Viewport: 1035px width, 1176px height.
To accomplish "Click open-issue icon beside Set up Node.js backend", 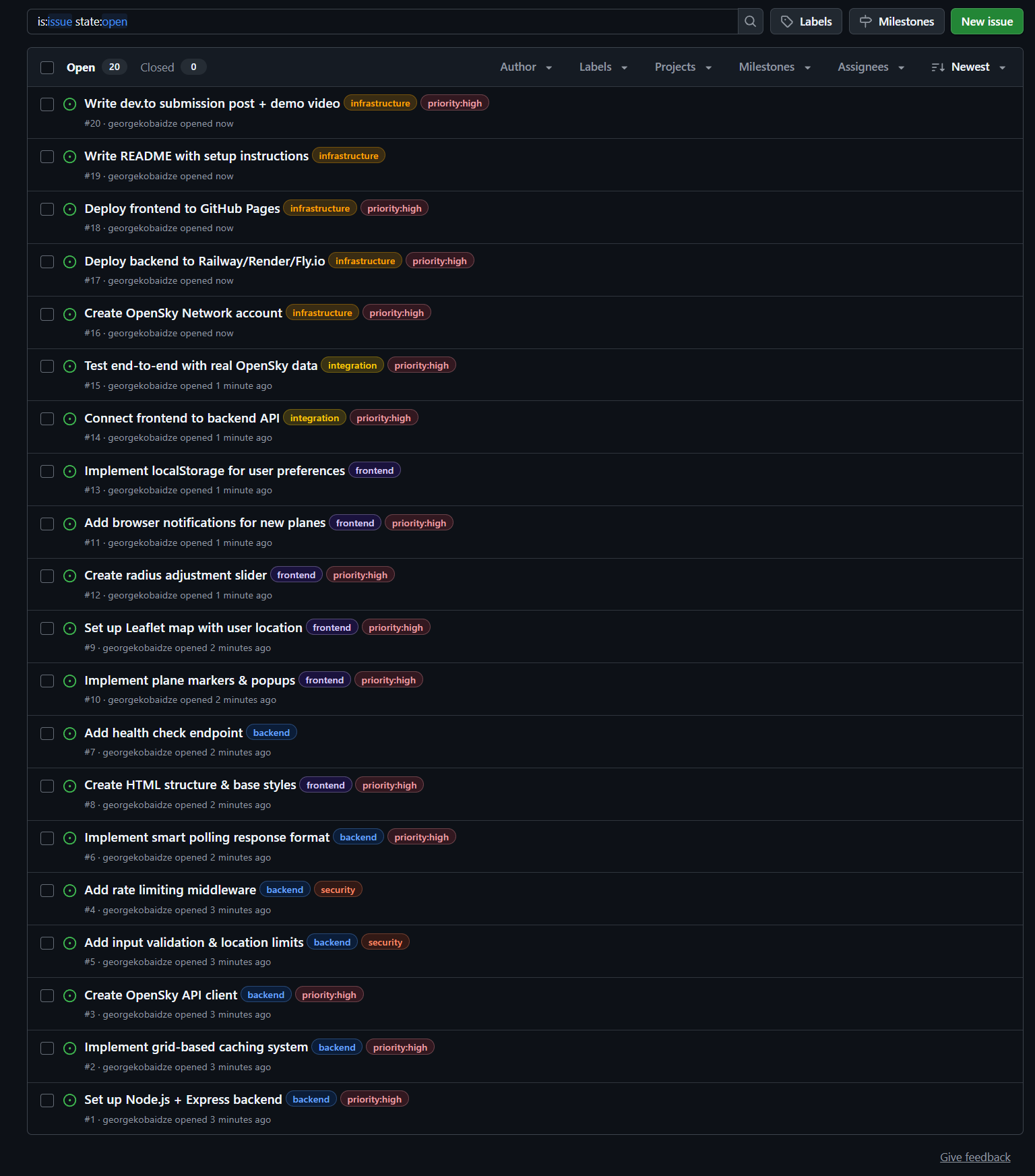I will (69, 1100).
